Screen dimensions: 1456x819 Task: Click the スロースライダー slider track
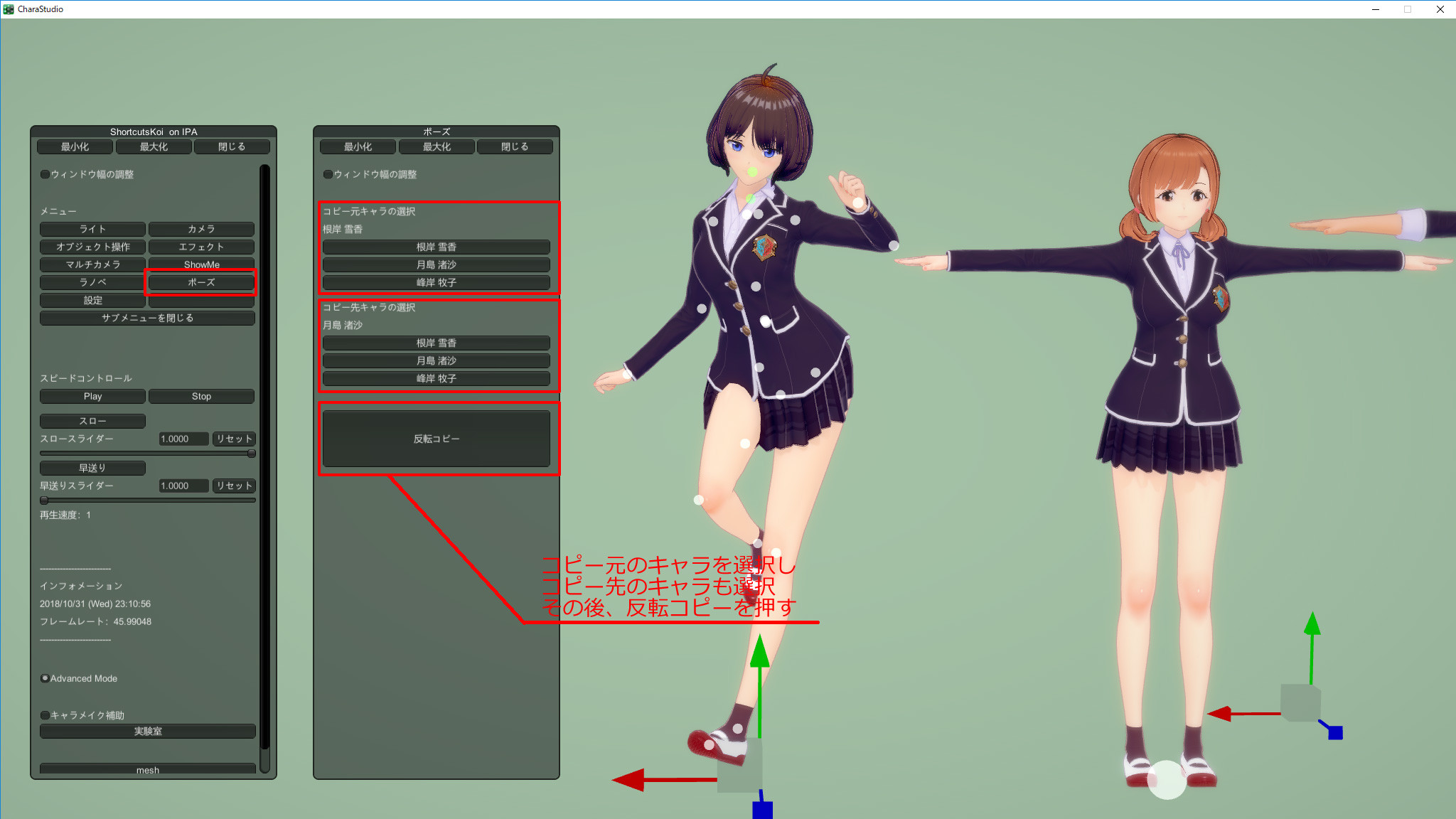(x=147, y=453)
